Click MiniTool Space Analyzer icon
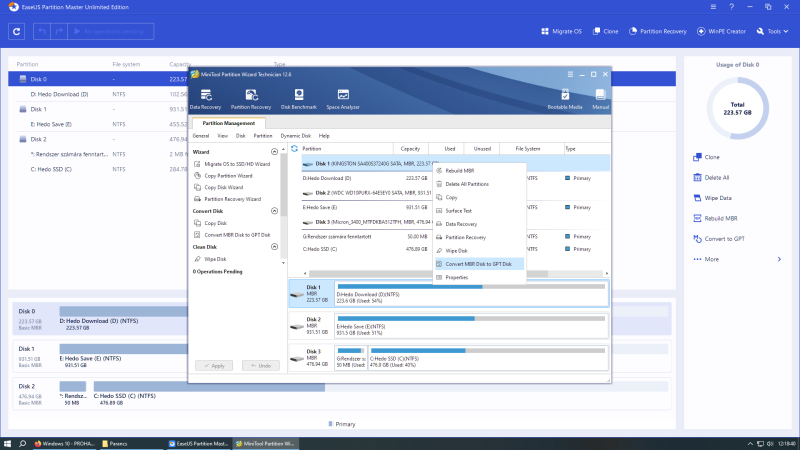This screenshot has width=800, height=450. pyautogui.click(x=343, y=99)
